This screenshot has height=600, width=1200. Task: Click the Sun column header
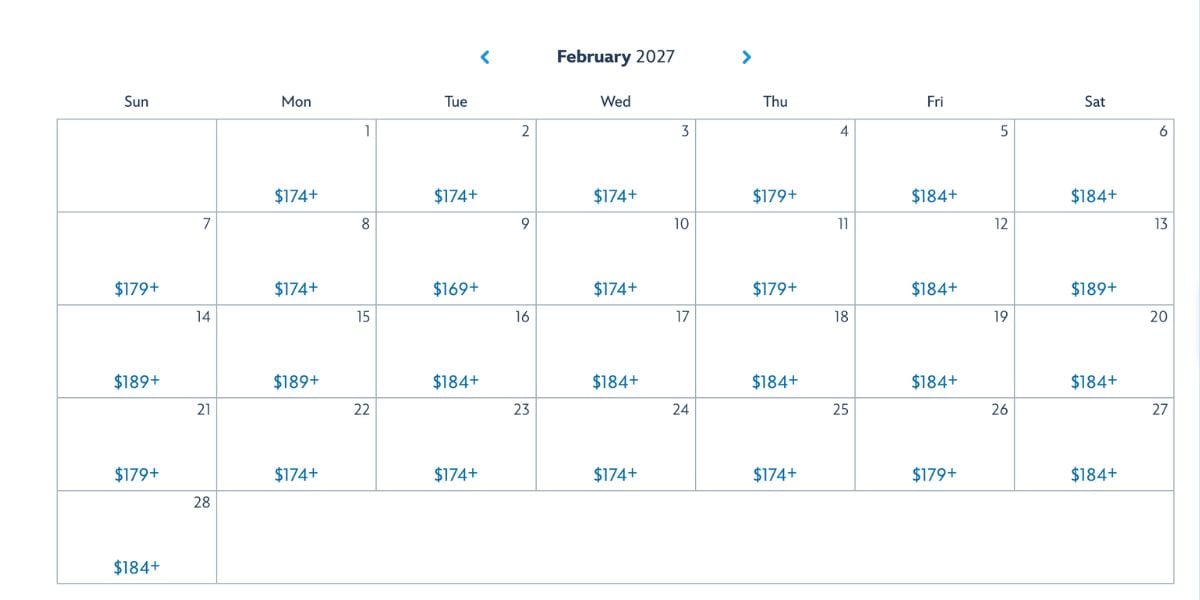point(136,101)
